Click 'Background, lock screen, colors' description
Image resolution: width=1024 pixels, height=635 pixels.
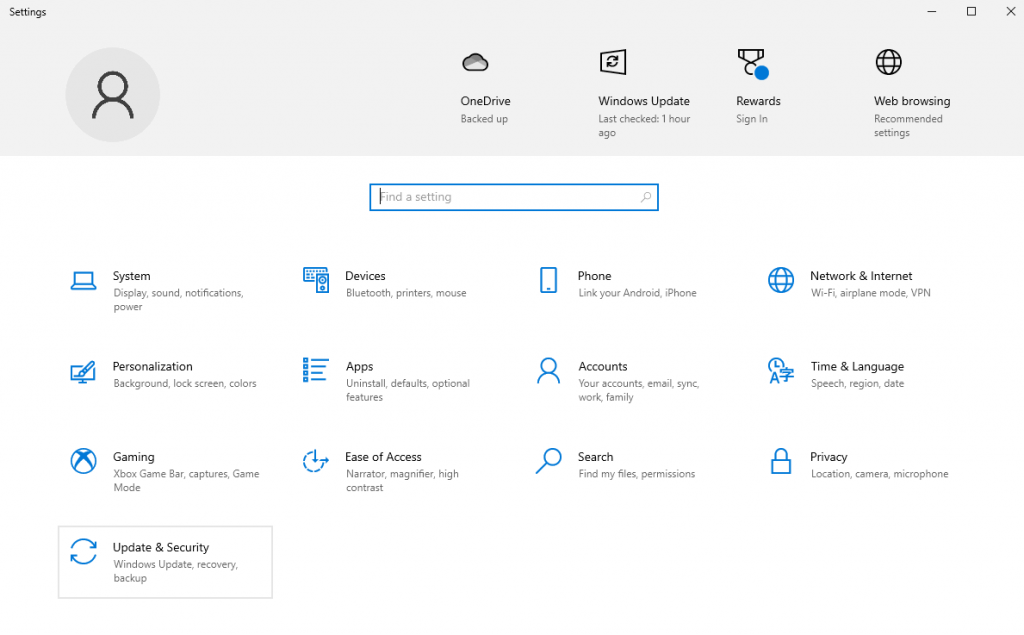[x=185, y=383]
